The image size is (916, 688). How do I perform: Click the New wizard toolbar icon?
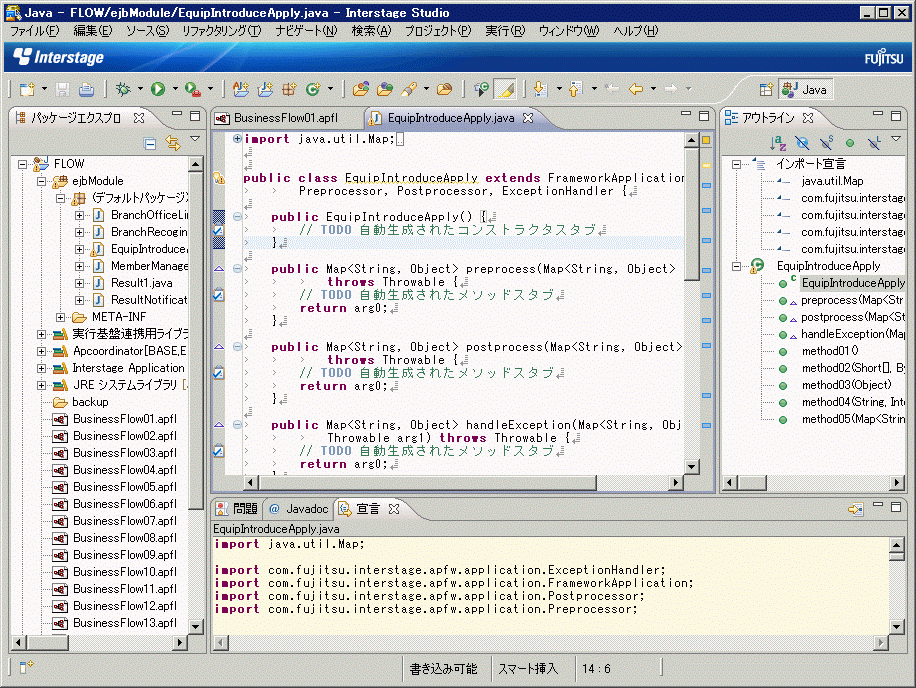[27, 89]
